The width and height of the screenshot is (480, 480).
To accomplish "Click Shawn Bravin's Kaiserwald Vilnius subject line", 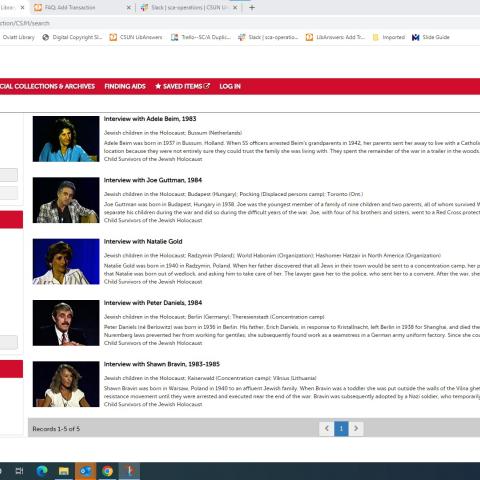I will point(210,378).
